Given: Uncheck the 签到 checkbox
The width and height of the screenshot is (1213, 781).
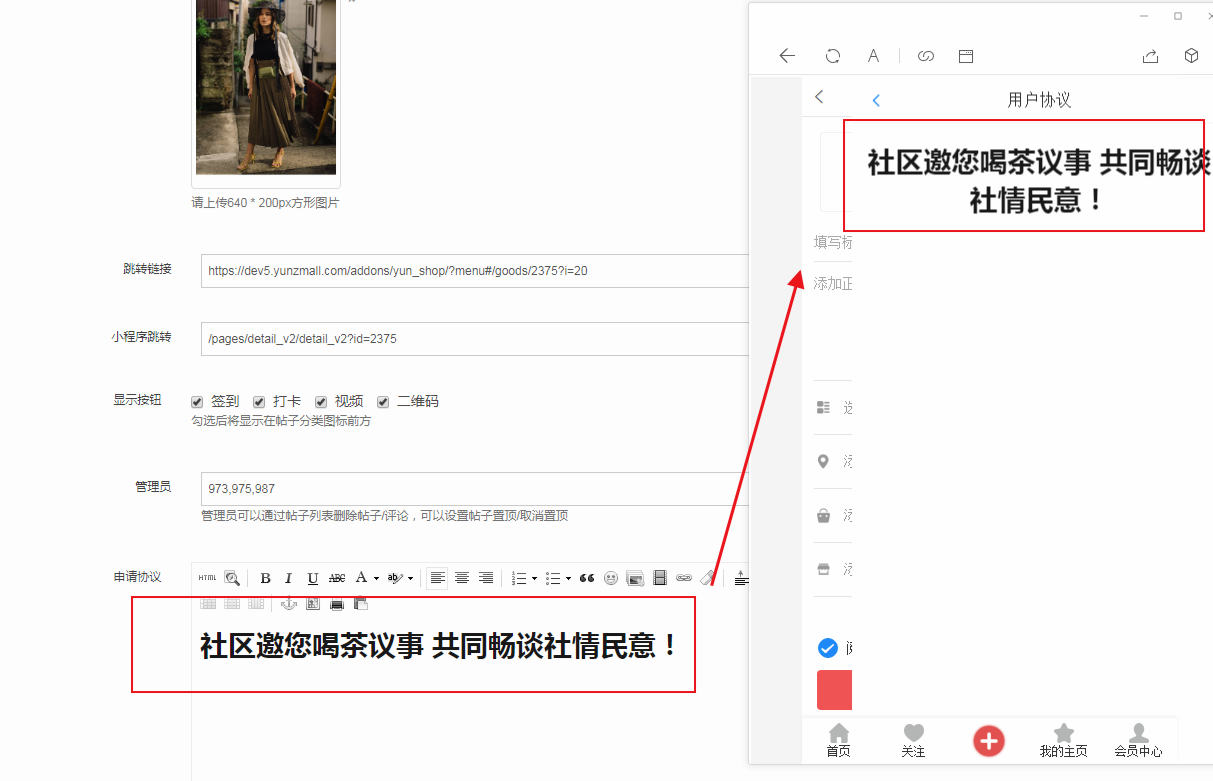Looking at the screenshot, I should pos(197,402).
